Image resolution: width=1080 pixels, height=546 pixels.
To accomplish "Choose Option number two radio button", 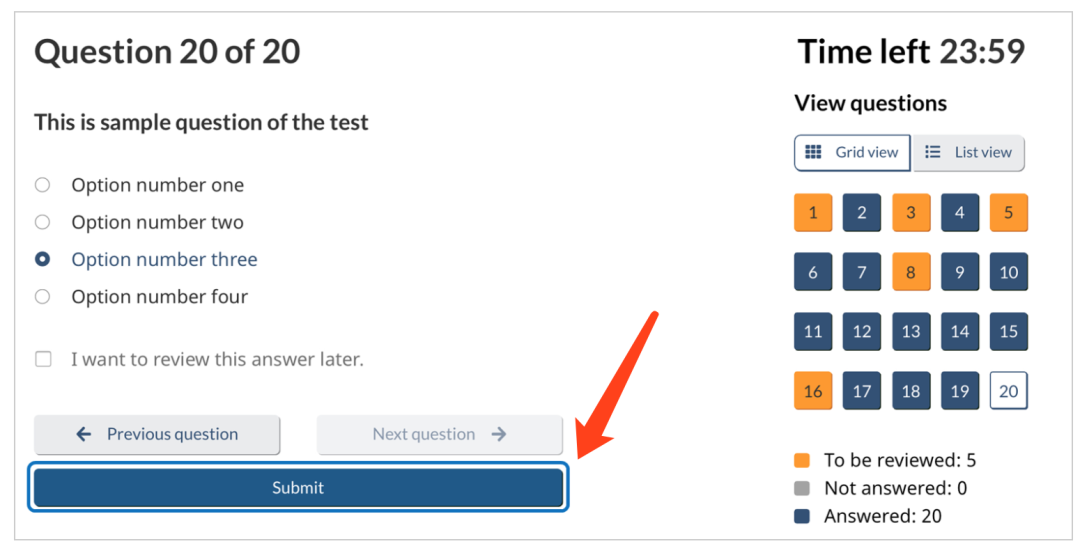I will [43, 222].
